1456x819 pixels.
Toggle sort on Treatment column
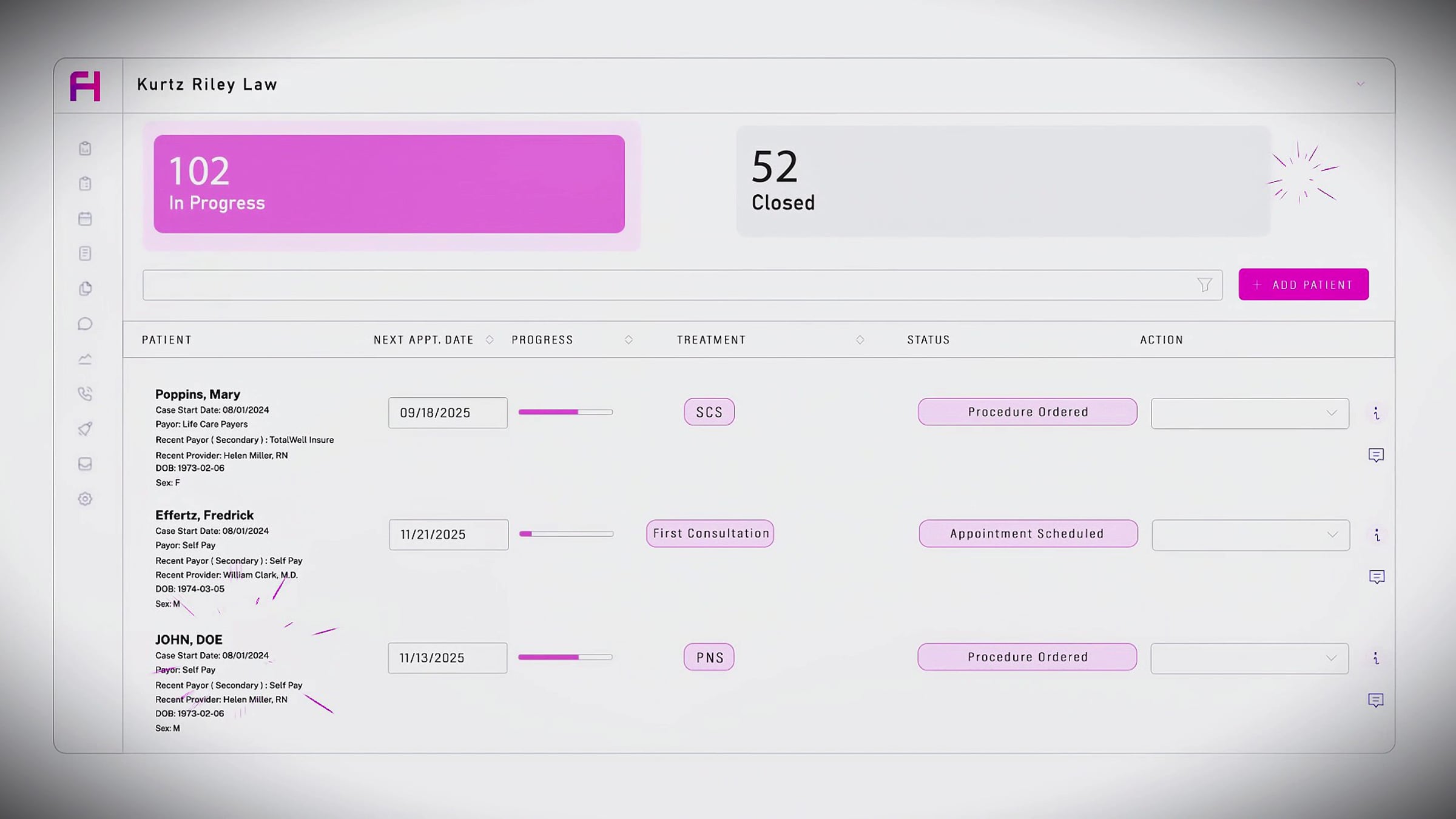pos(860,340)
